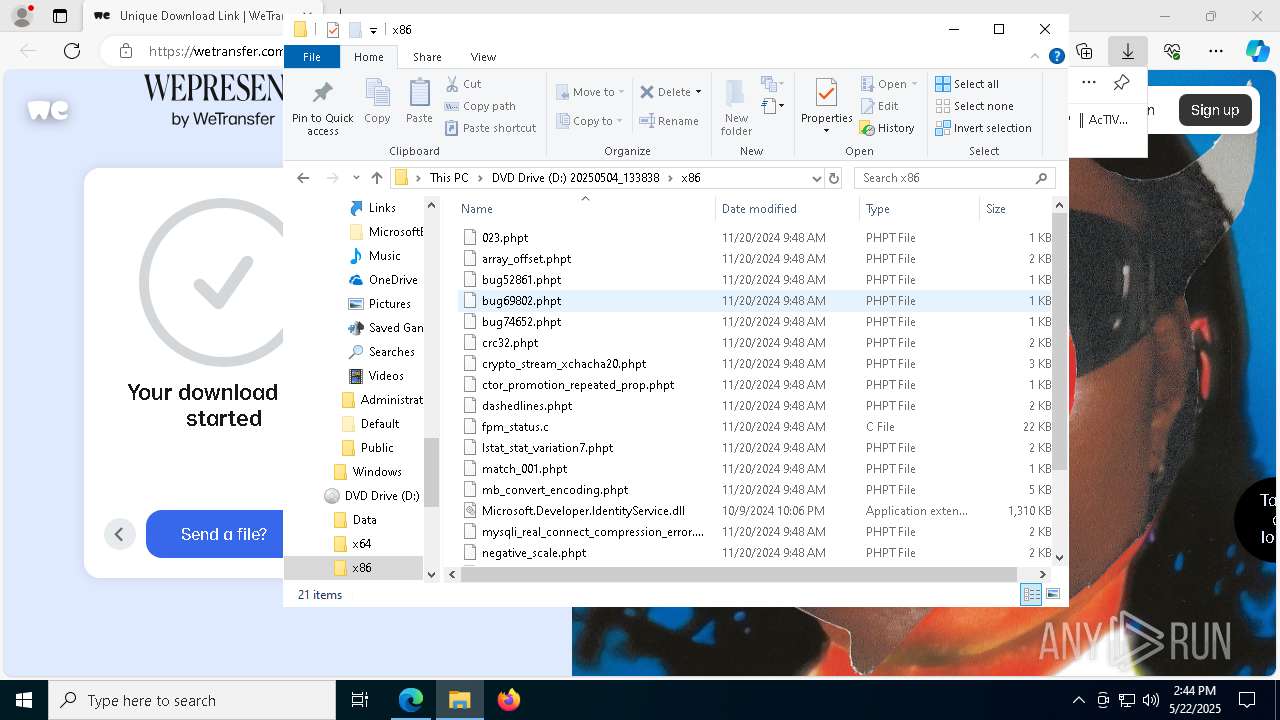1280x720 pixels.
Task: Select the file 023.phpt
Action: pyautogui.click(x=505, y=238)
